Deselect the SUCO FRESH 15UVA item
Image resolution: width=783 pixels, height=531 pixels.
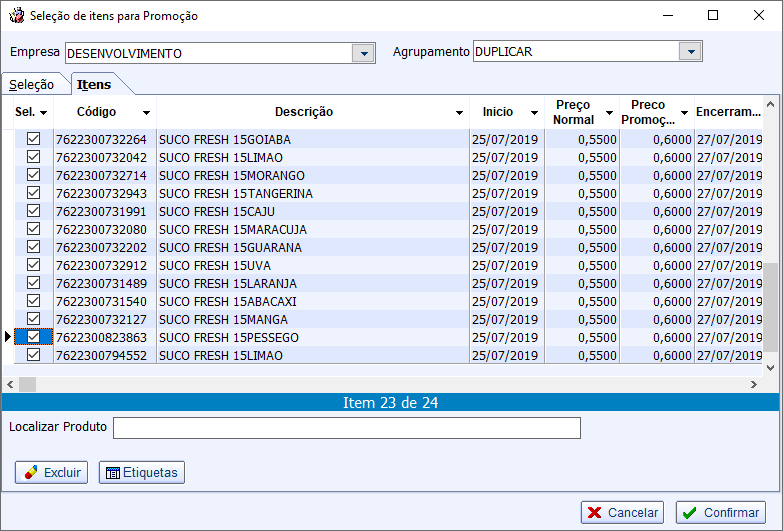click(33, 265)
